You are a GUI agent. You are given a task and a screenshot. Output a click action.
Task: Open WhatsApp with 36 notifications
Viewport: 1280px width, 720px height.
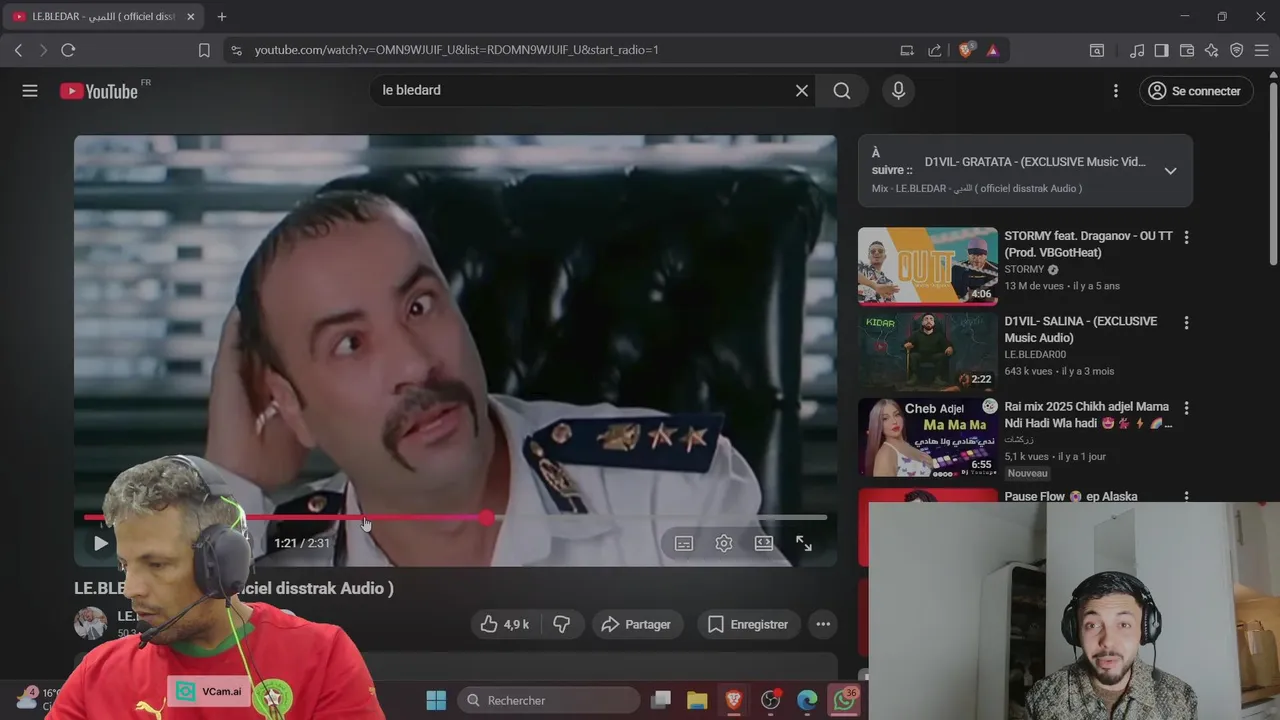844,700
